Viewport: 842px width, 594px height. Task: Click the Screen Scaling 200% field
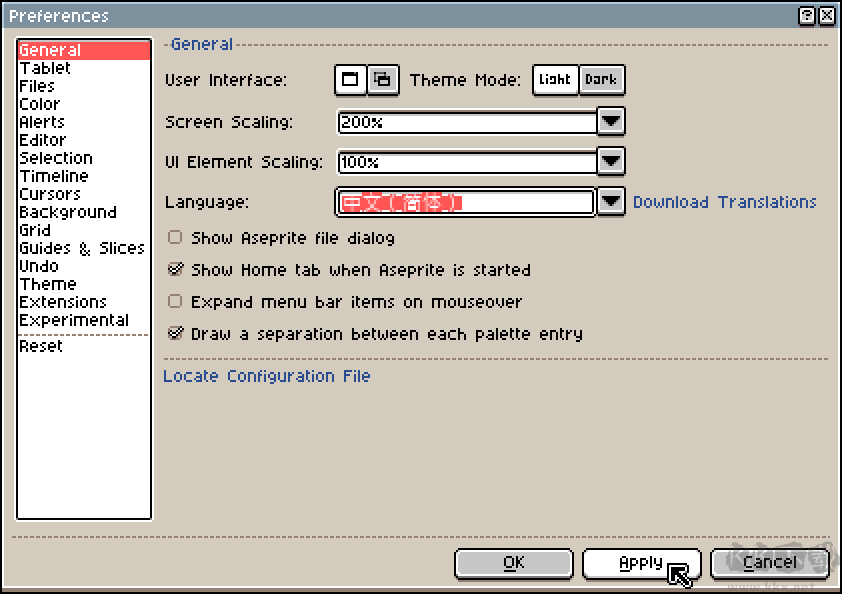[x=467, y=122]
